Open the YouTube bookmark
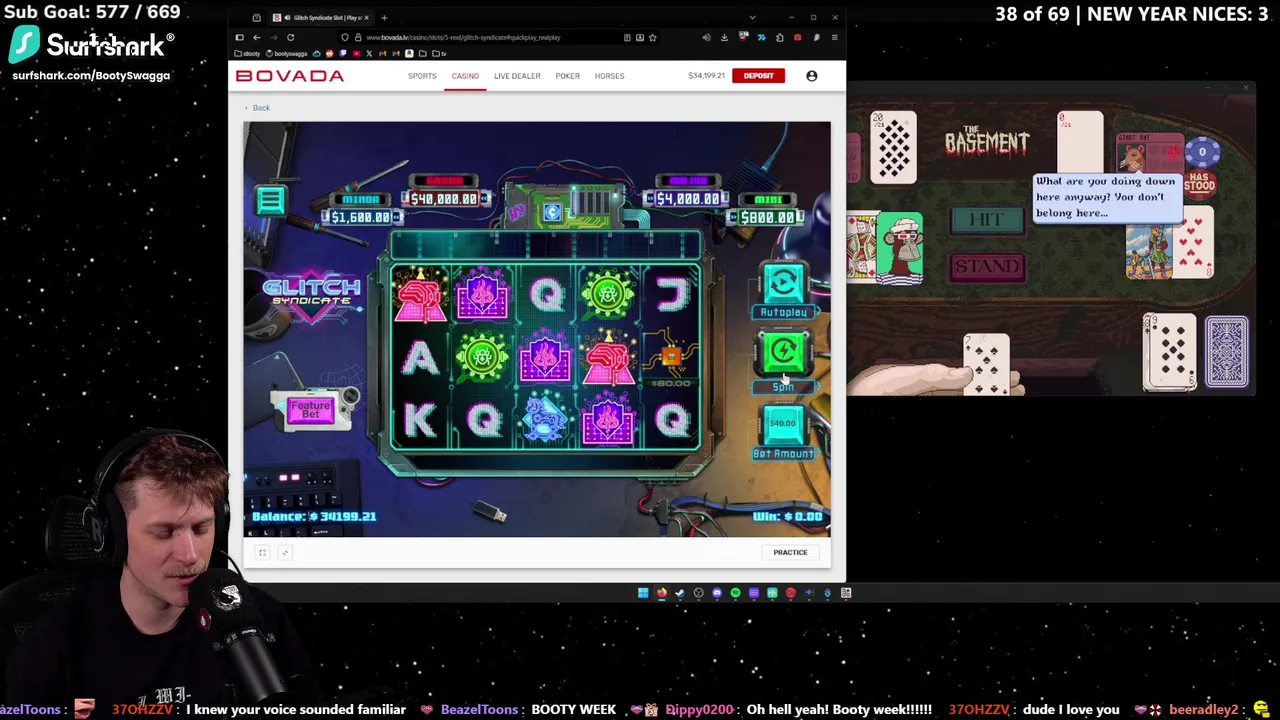The width and height of the screenshot is (1280, 720). 356,54
